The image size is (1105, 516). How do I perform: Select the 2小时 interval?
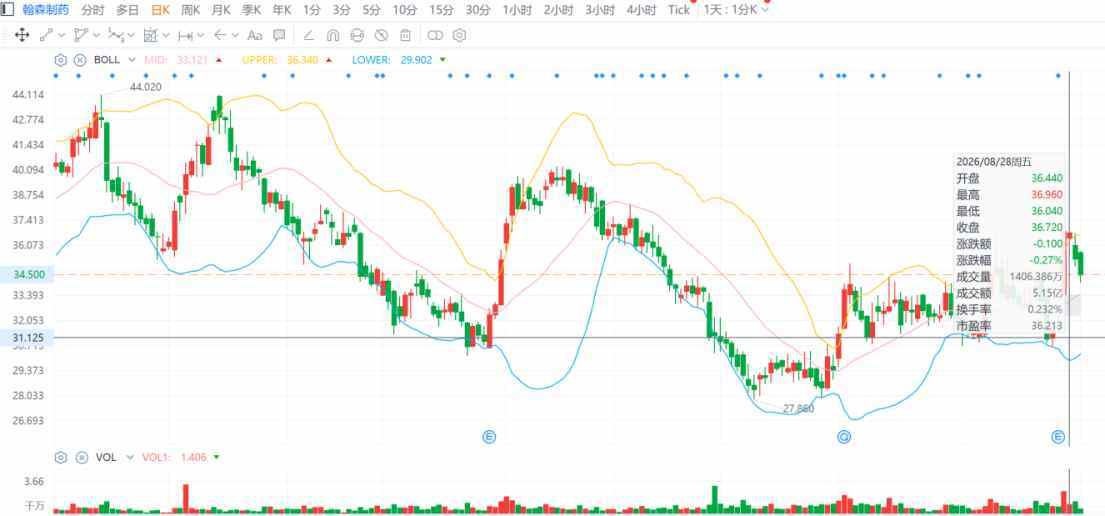[559, 10]
